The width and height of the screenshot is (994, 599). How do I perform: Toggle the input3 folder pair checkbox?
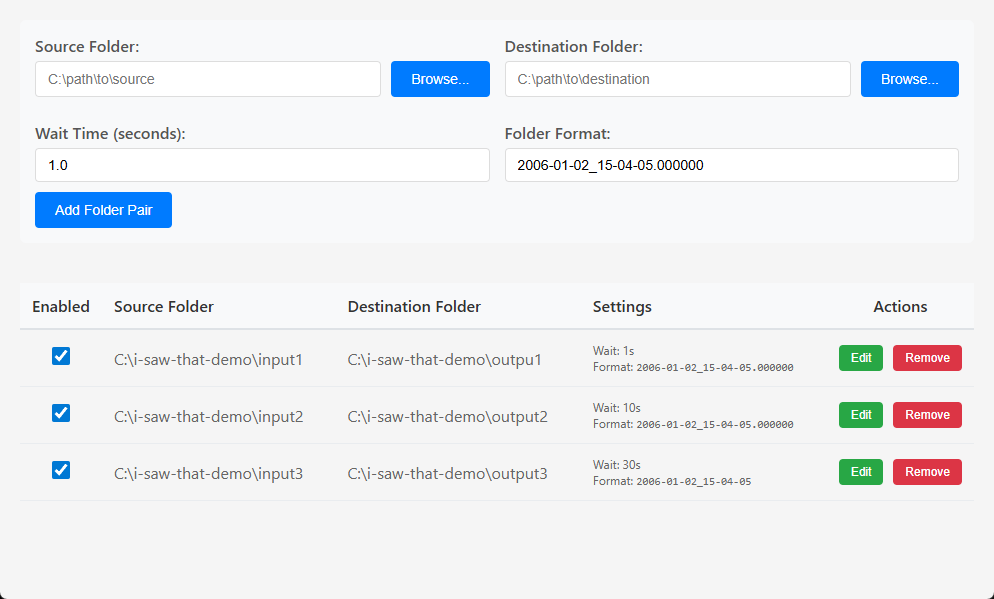[x=61, y=470]
